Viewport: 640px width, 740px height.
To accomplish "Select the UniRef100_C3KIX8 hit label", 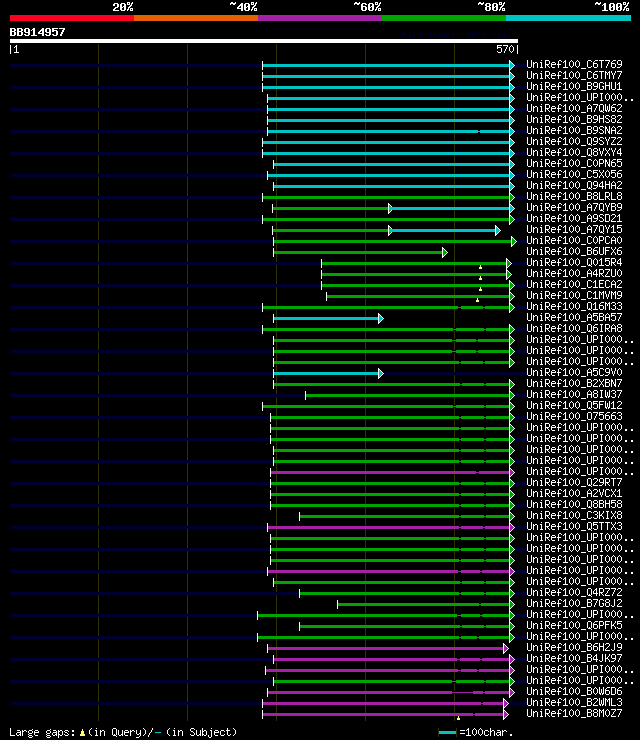I will tap(574, 515).
